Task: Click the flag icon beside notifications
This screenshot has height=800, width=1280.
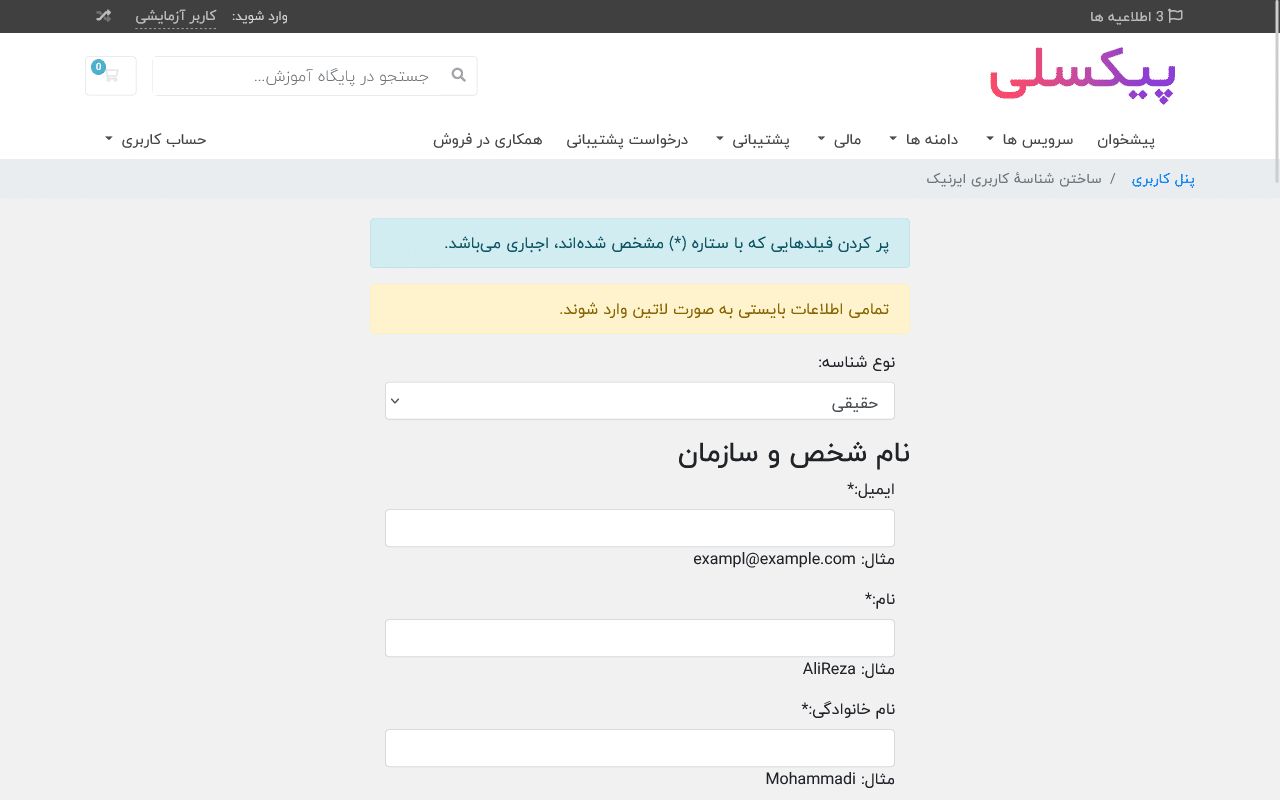Action: tap(1176, 16)
